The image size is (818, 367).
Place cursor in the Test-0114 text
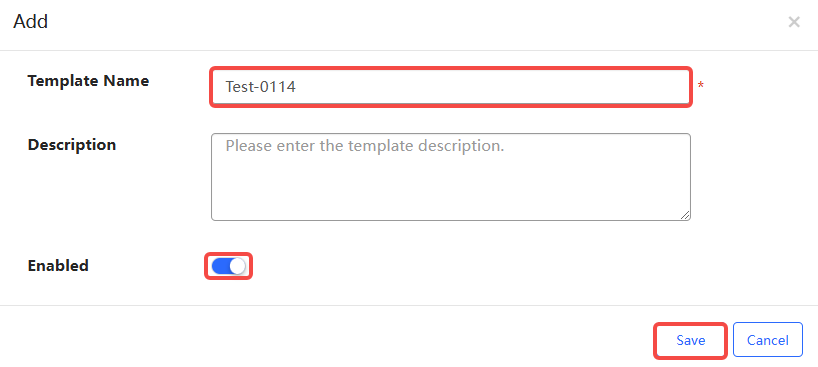[x=260, y=87]
